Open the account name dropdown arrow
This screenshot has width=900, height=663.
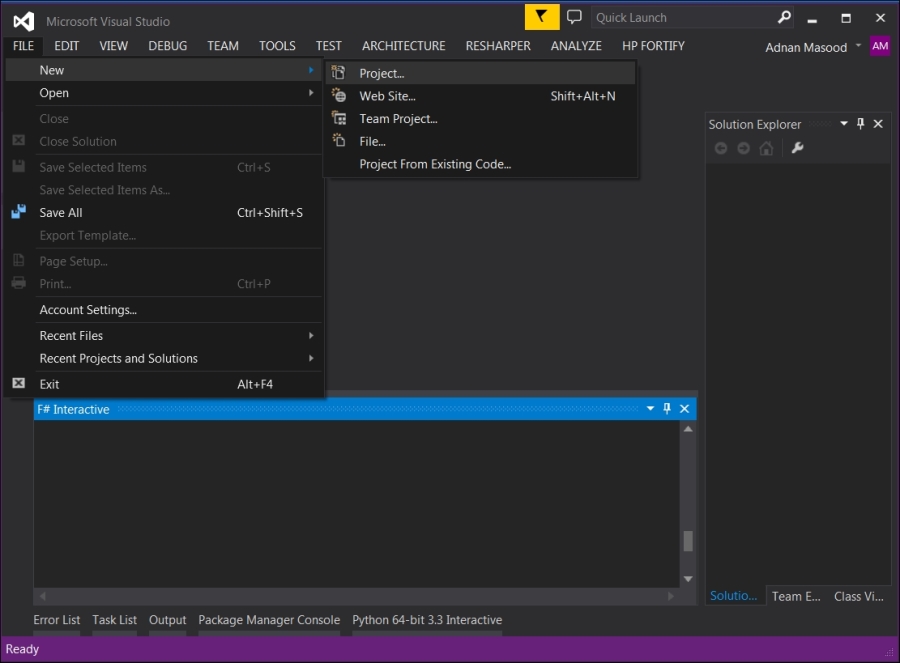tap(858, 45)
